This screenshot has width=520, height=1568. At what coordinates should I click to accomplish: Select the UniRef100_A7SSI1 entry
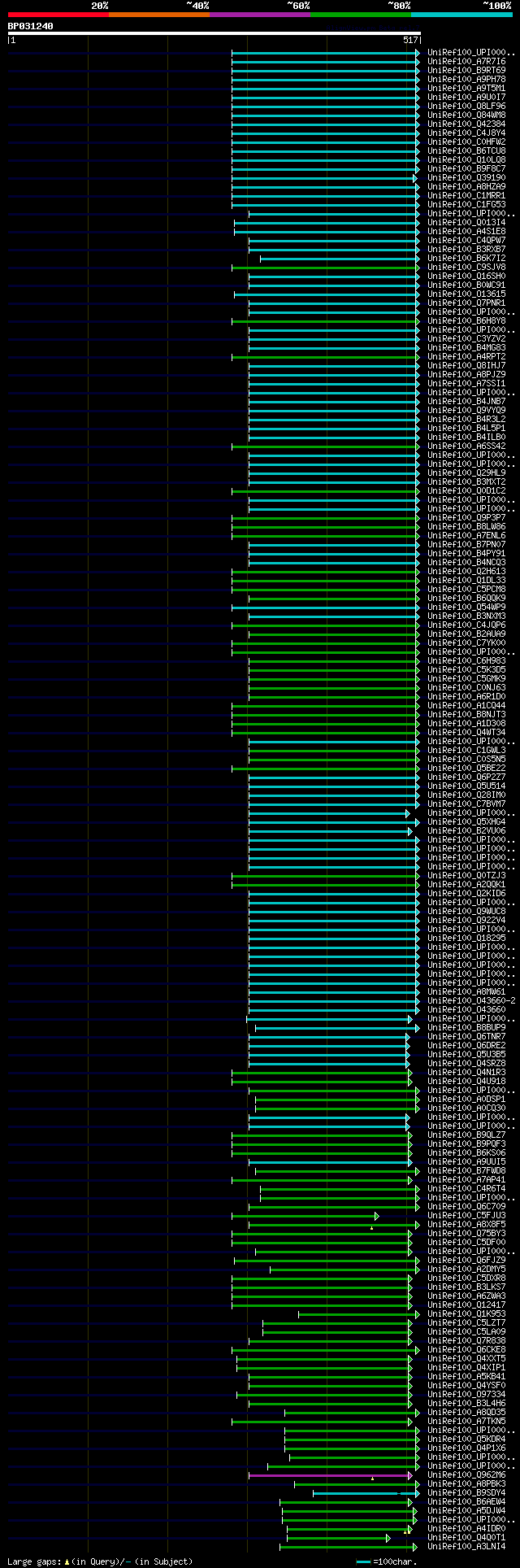466,384
